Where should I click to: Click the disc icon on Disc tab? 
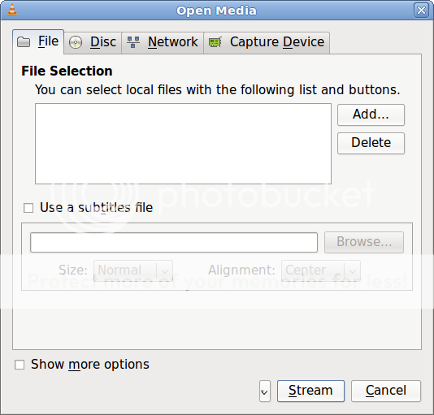(x=76, y=43)
